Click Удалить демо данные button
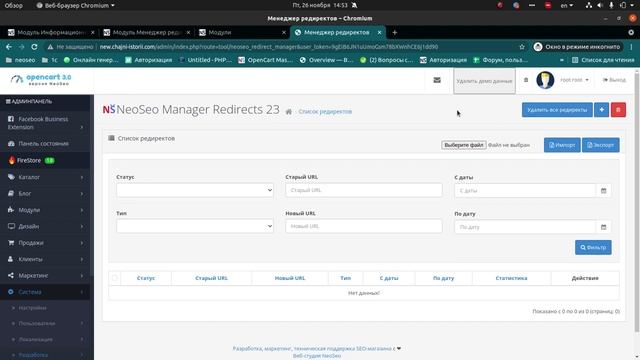 (484, 81)
